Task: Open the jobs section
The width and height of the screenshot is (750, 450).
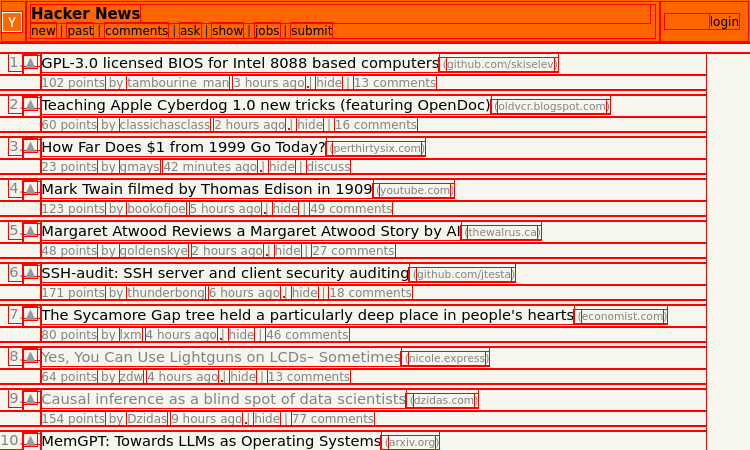Action: [x=267, y=31]
